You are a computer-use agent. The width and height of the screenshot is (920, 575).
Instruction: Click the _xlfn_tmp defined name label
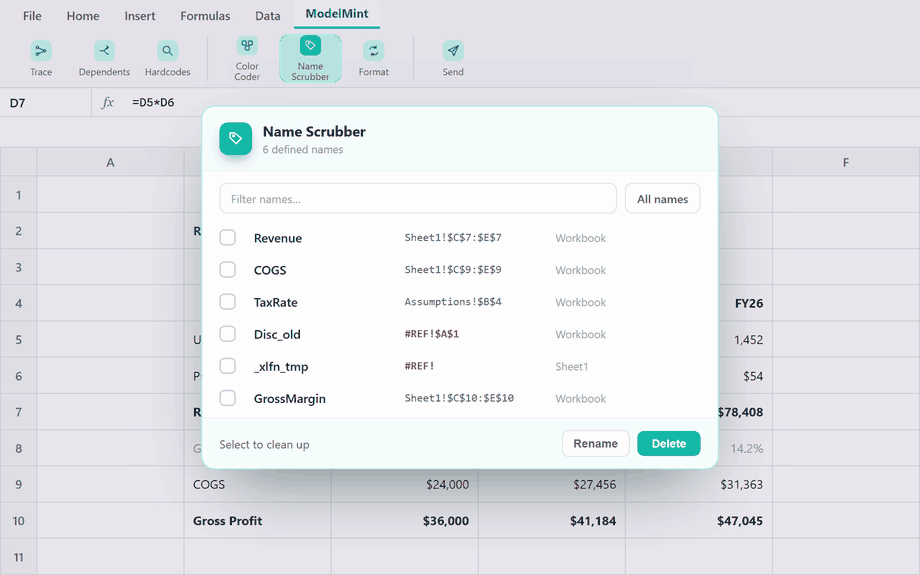280,367
